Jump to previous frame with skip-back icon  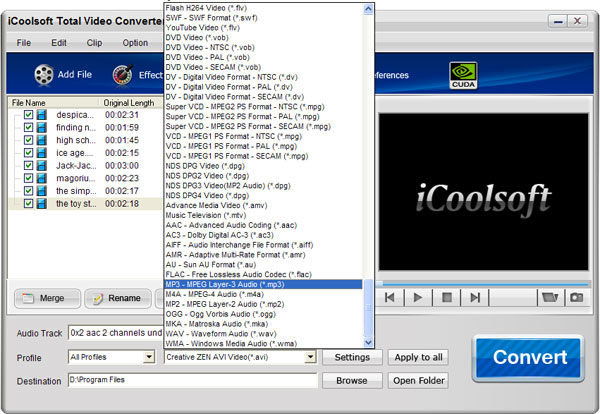(391, 297)
